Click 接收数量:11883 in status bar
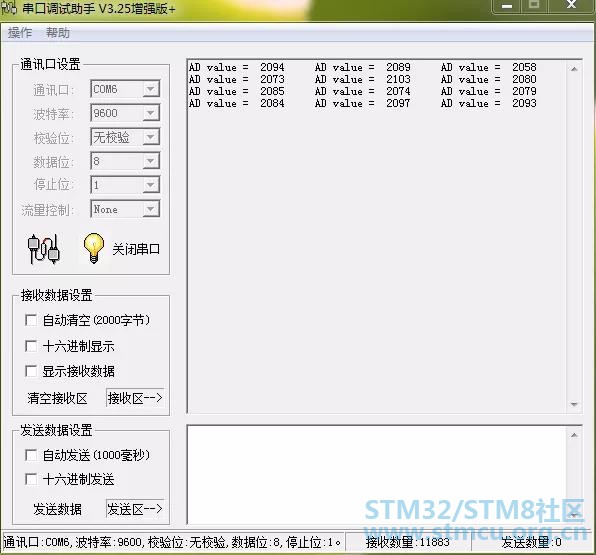This screenshot has width=596, height=555. [x=408, y=542]
